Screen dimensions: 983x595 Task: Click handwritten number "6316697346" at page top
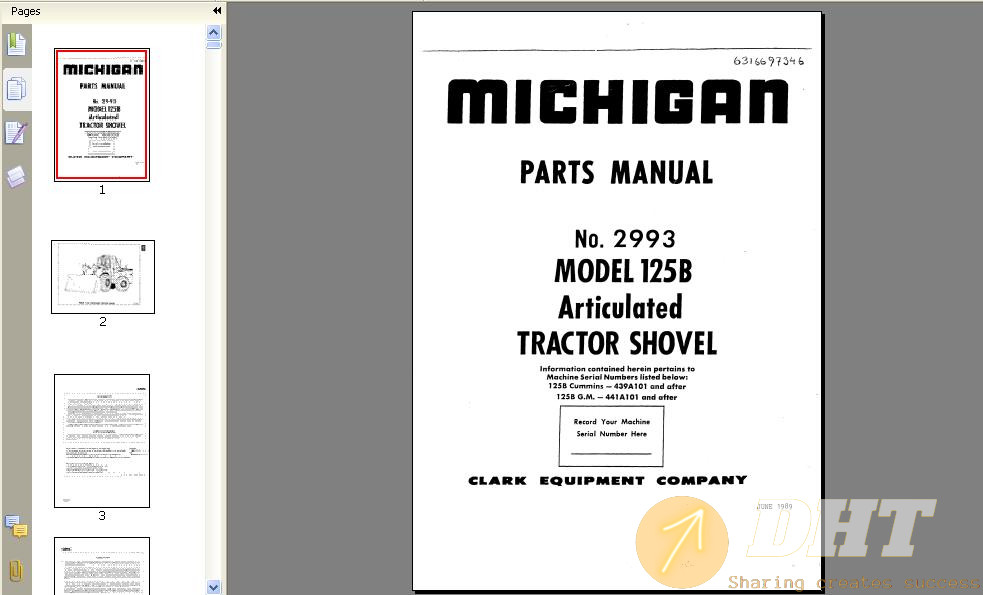pyautogui.click(x=769, y=61)
